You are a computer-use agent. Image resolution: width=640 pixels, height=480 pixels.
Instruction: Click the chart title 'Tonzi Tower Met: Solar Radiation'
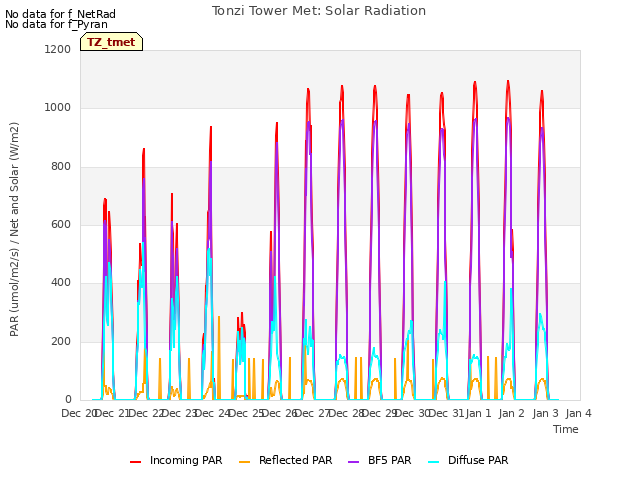319,11
